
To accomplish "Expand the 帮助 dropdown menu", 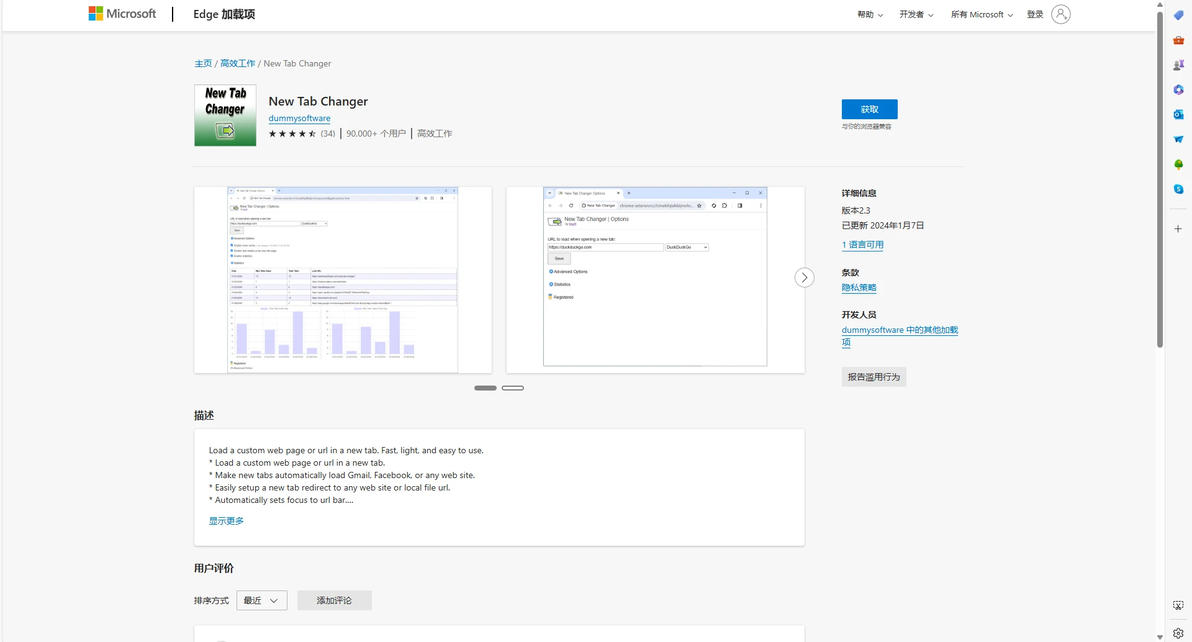I will [870, 14].
